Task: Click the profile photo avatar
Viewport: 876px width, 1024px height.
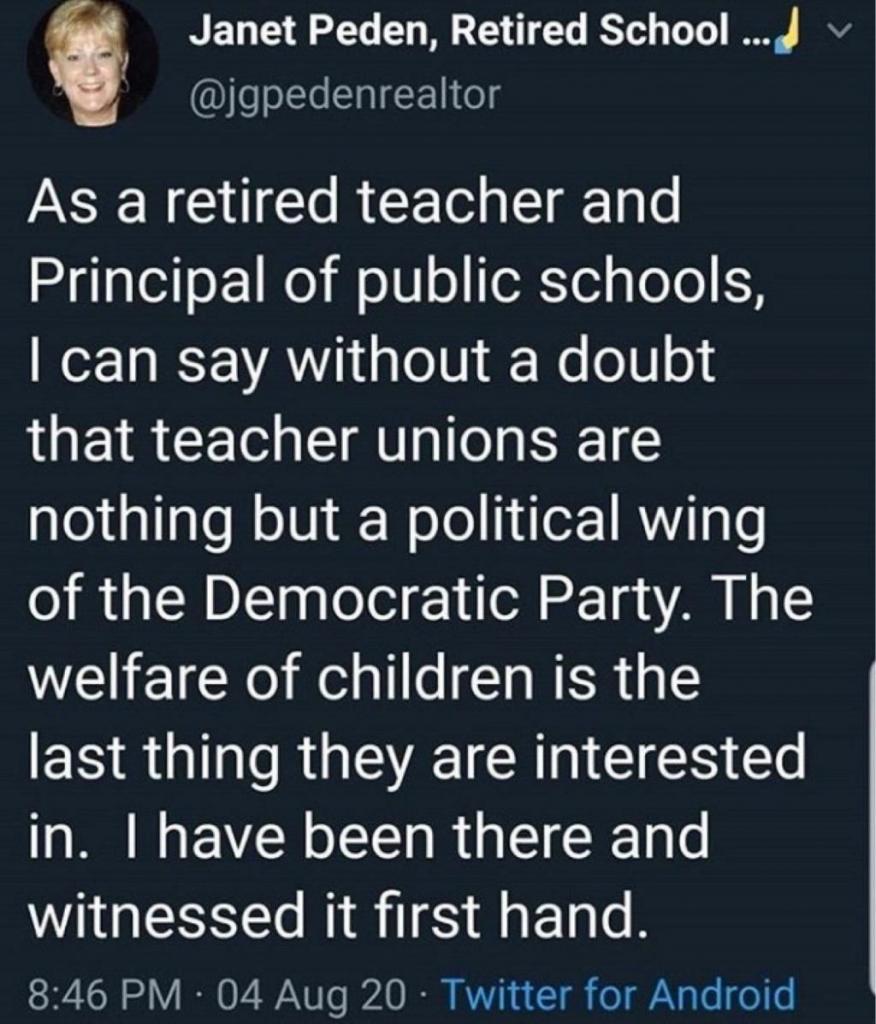Action: pyautogui.click(x=90, y=62)
